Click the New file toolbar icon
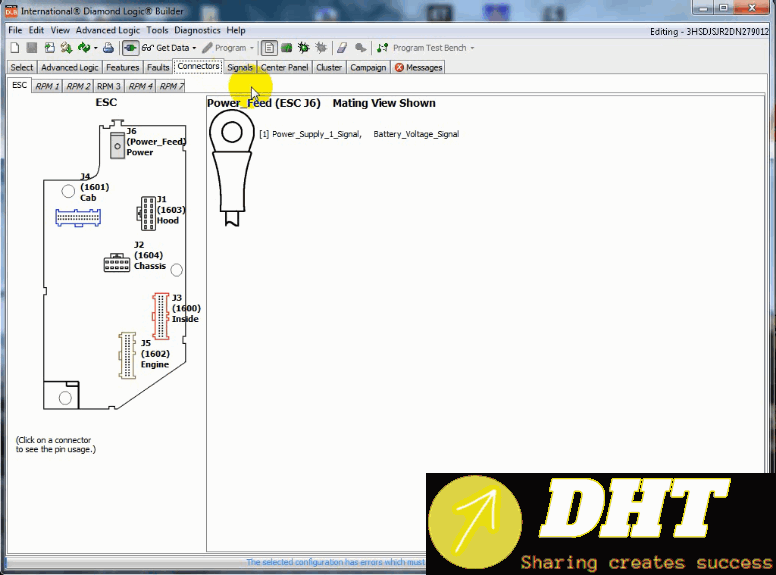The image size is (776, 575). (x=15, y=48)
